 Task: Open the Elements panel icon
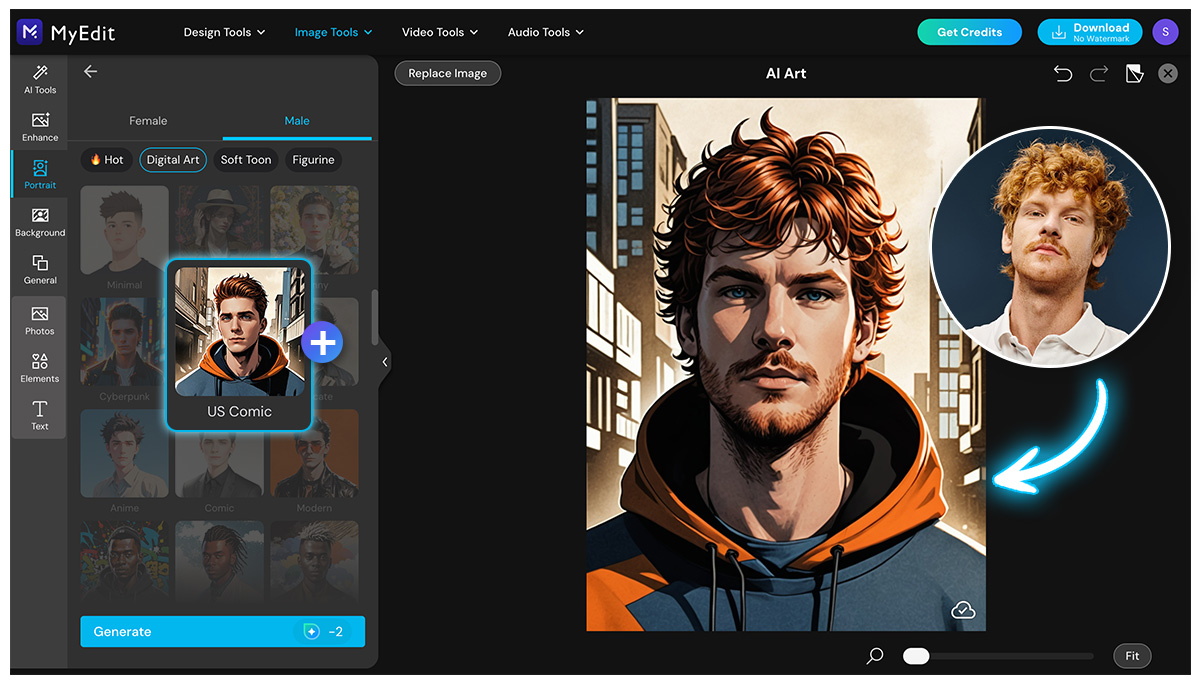pyautogui.click(x=39, y=368)
